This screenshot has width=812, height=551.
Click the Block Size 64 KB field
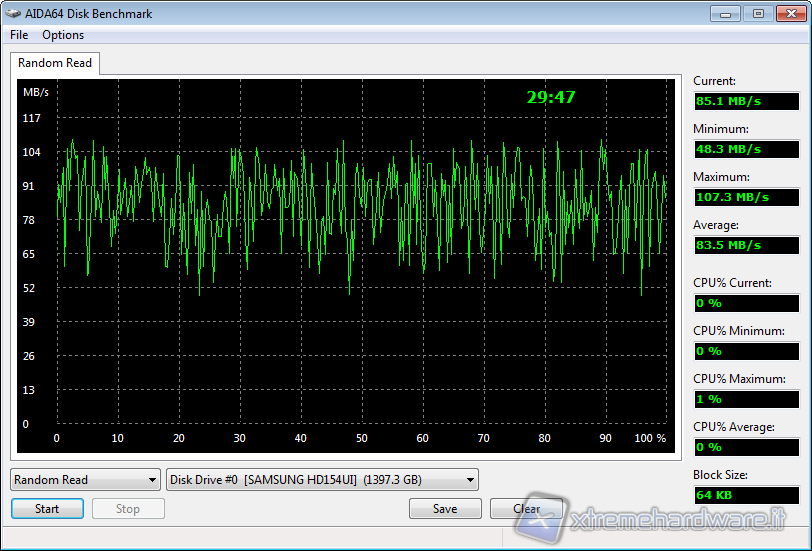746,495
